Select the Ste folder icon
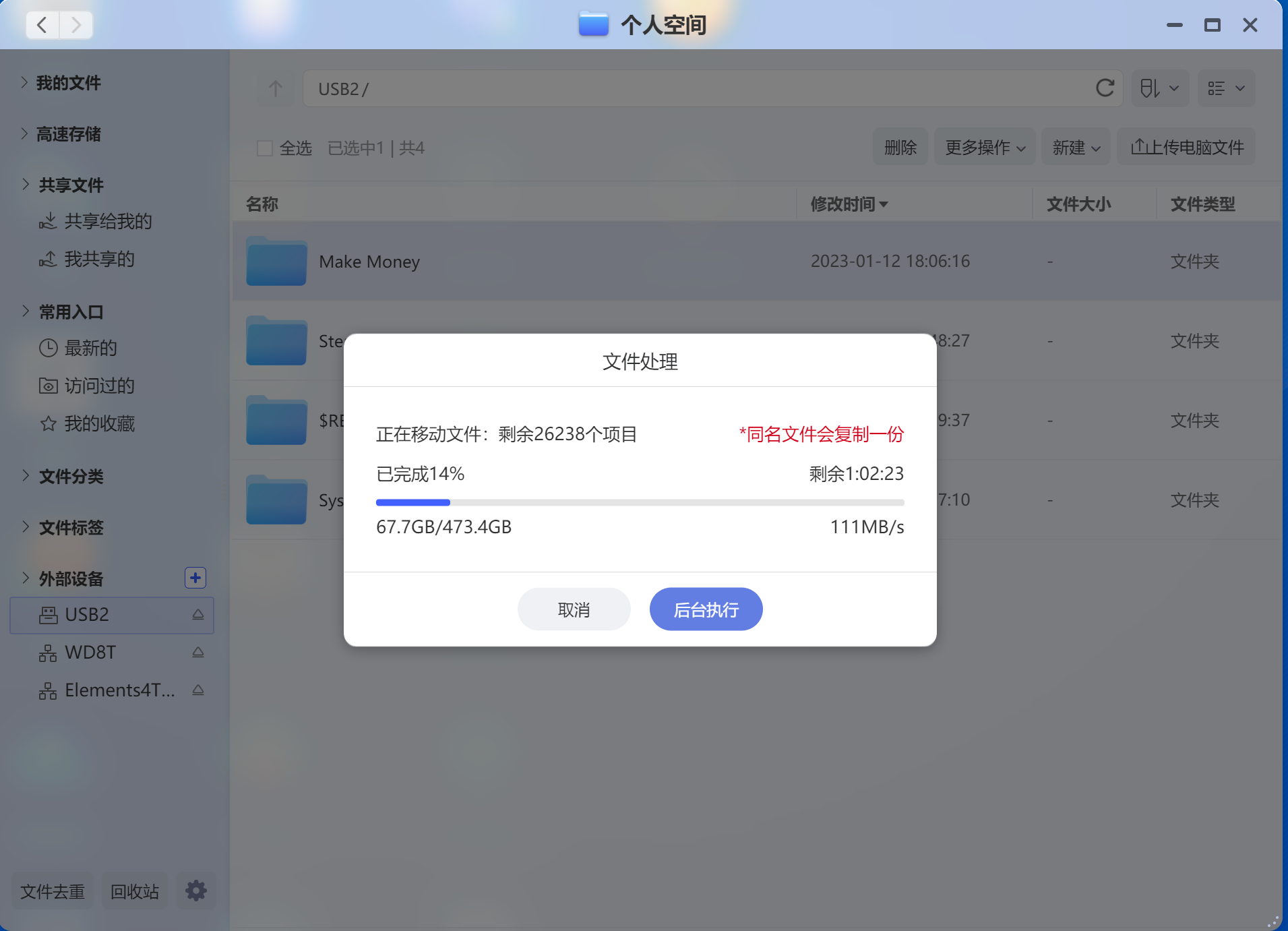The image size is (1288, 931). pos(276,340)
